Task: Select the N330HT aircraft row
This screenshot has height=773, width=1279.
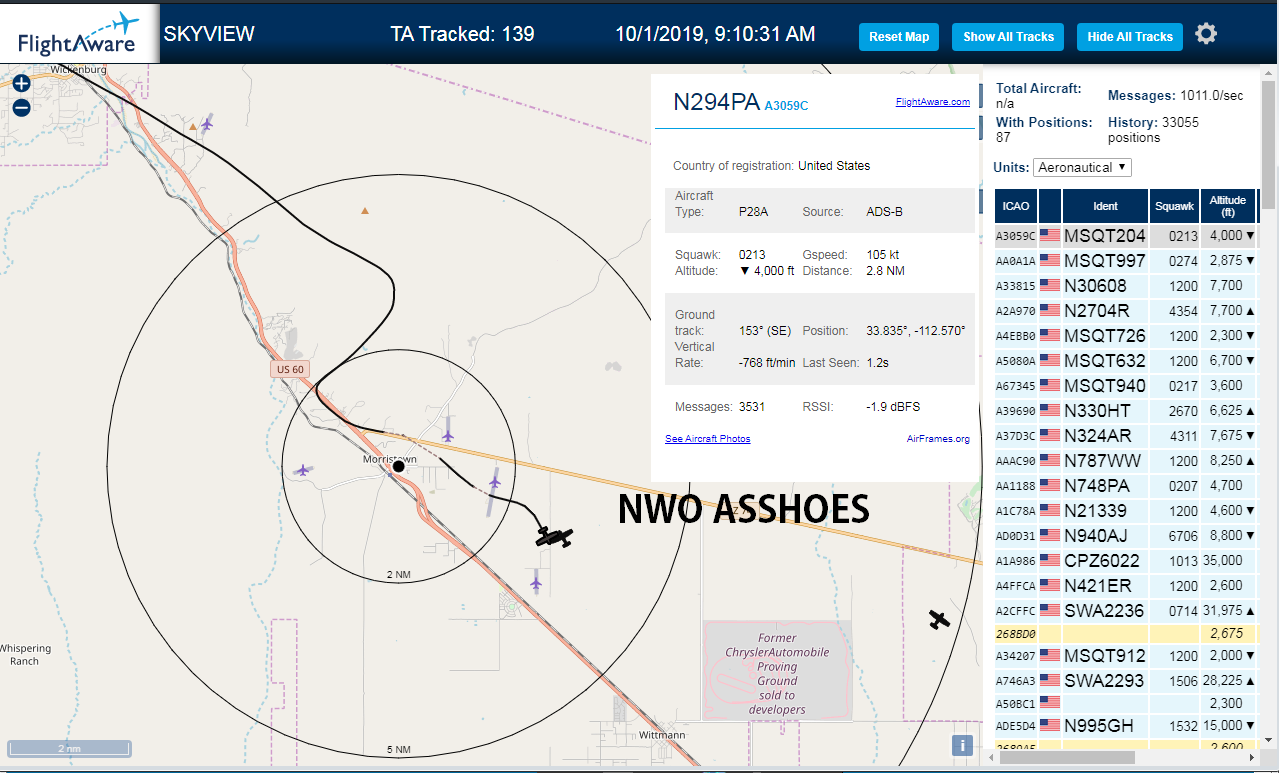Action: pyautogui.click(x=1125, y=411)
